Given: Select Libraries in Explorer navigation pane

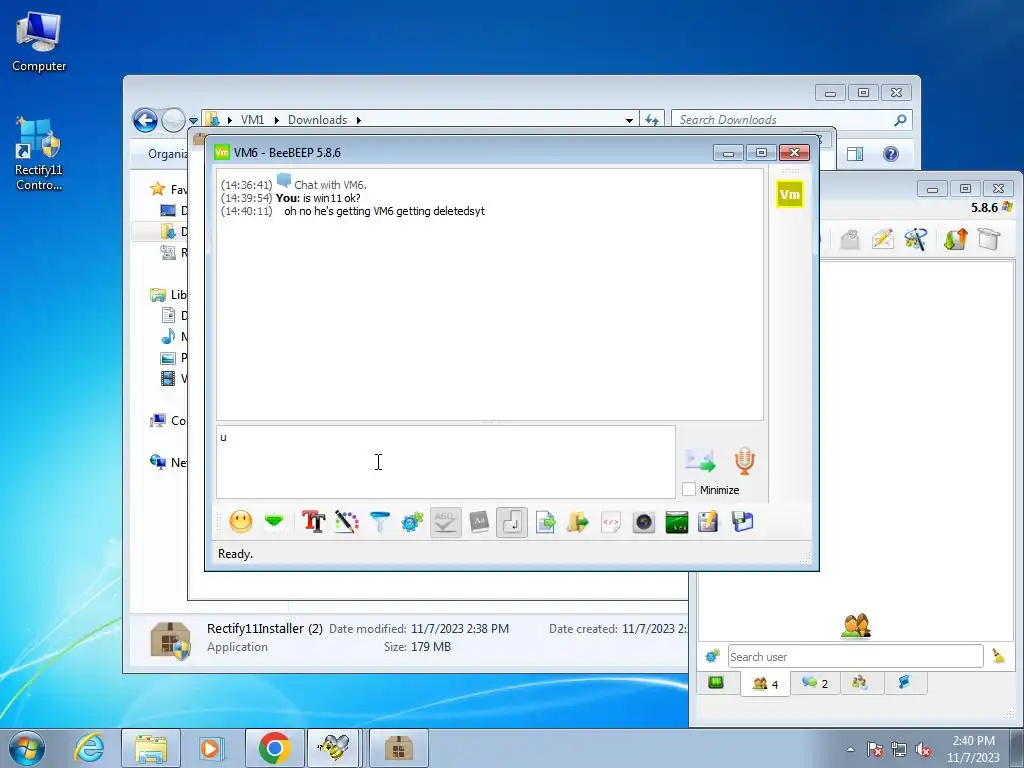Looking at the screenshot, I should (168, 295).
